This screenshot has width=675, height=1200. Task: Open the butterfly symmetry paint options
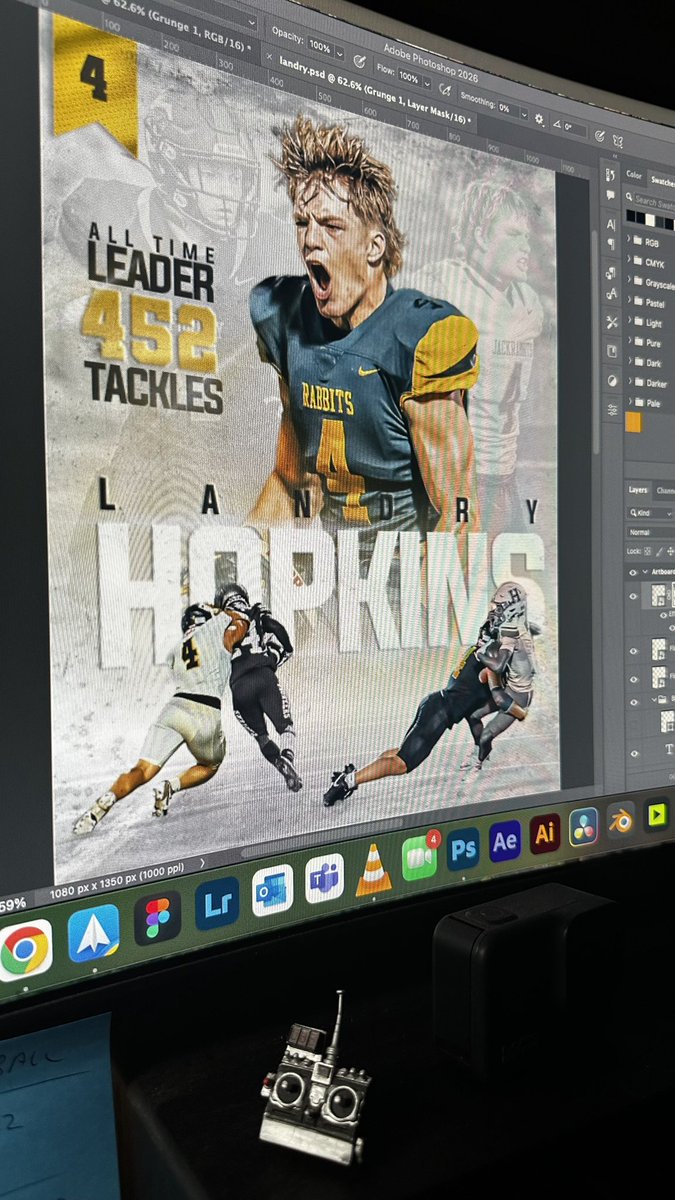(x=618, y=141)
